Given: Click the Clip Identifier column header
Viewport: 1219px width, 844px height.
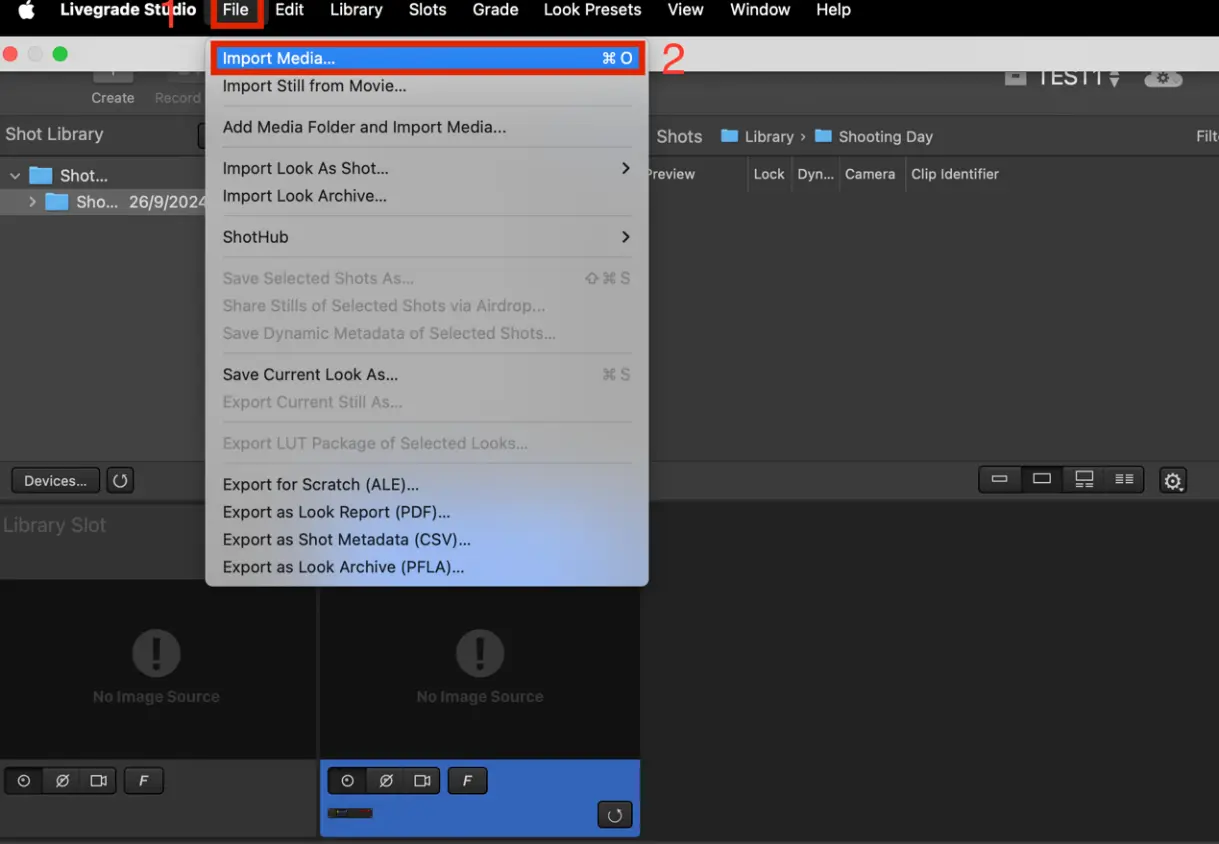Looking at the screenshot, I should 954,174.
